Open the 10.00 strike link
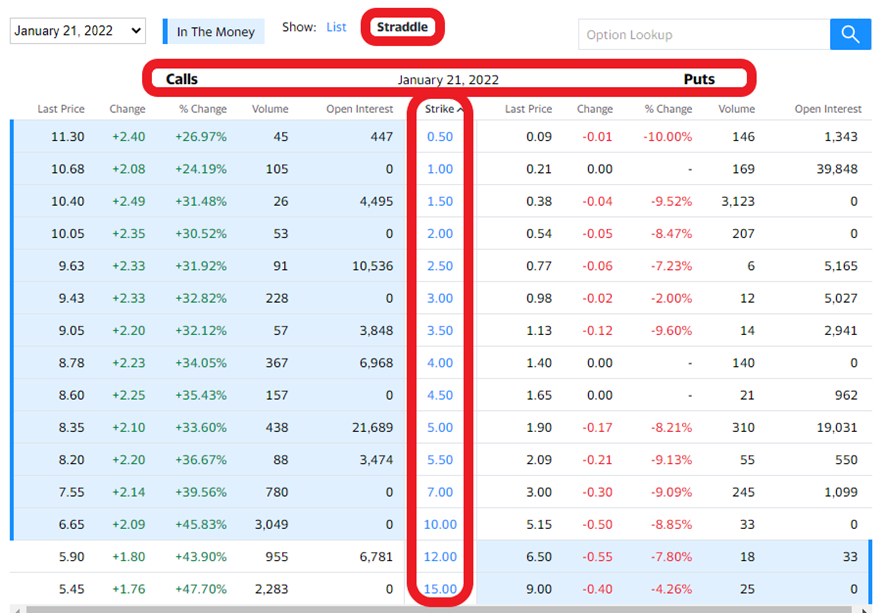The height and width of the screenshot is (613, 886). point(440,524)
